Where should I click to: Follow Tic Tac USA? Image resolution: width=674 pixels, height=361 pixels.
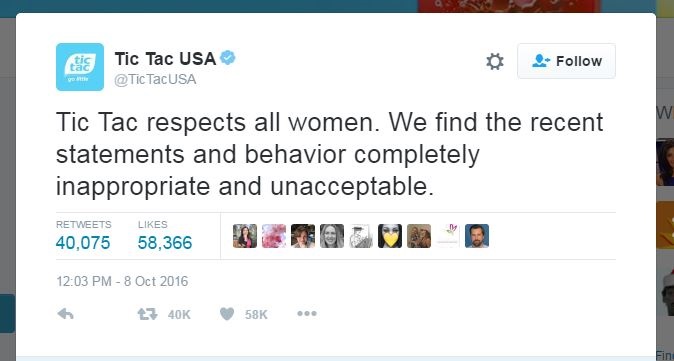pos(566,61)
